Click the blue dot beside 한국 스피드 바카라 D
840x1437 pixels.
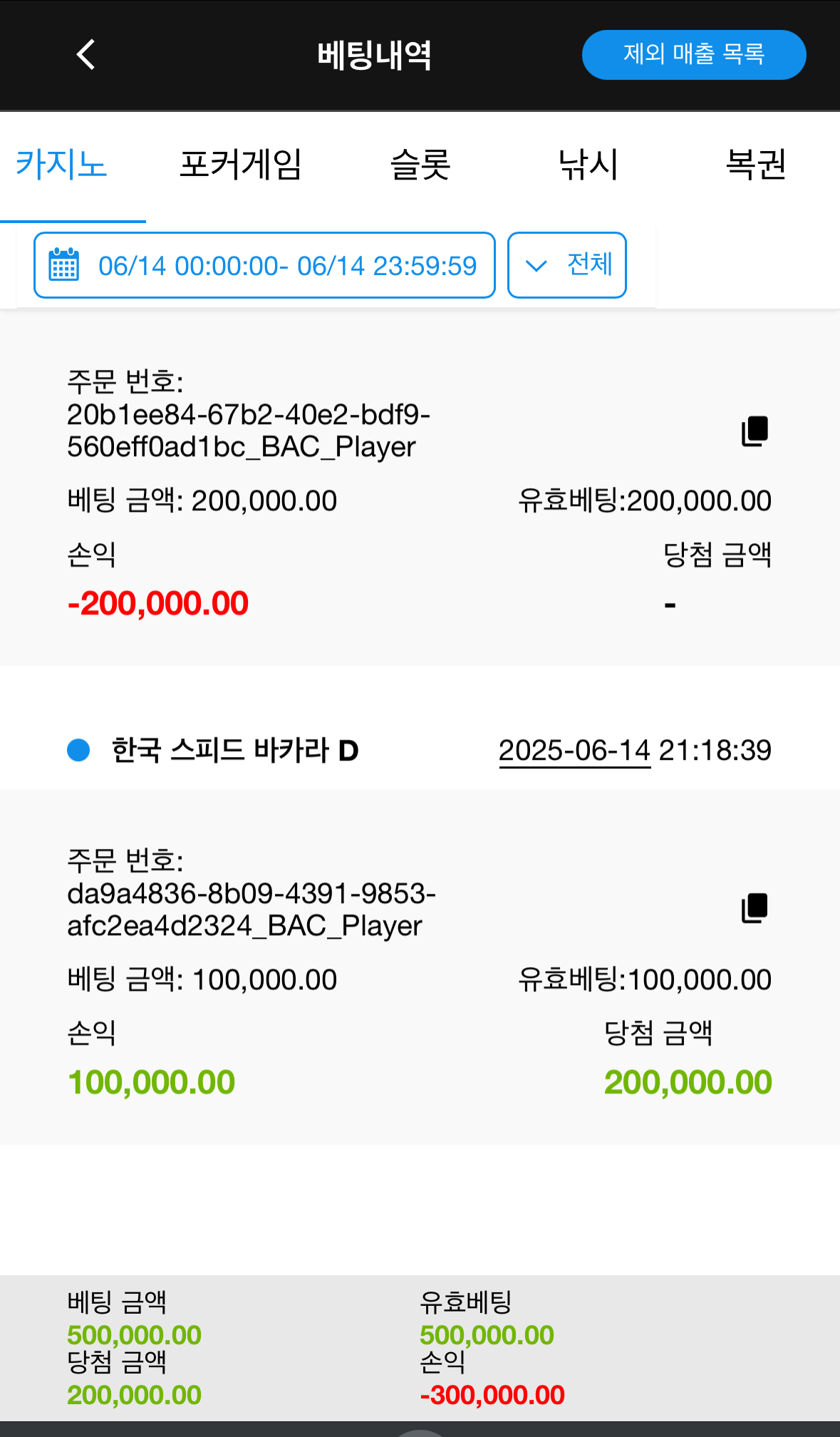click(x=78, y=750)
